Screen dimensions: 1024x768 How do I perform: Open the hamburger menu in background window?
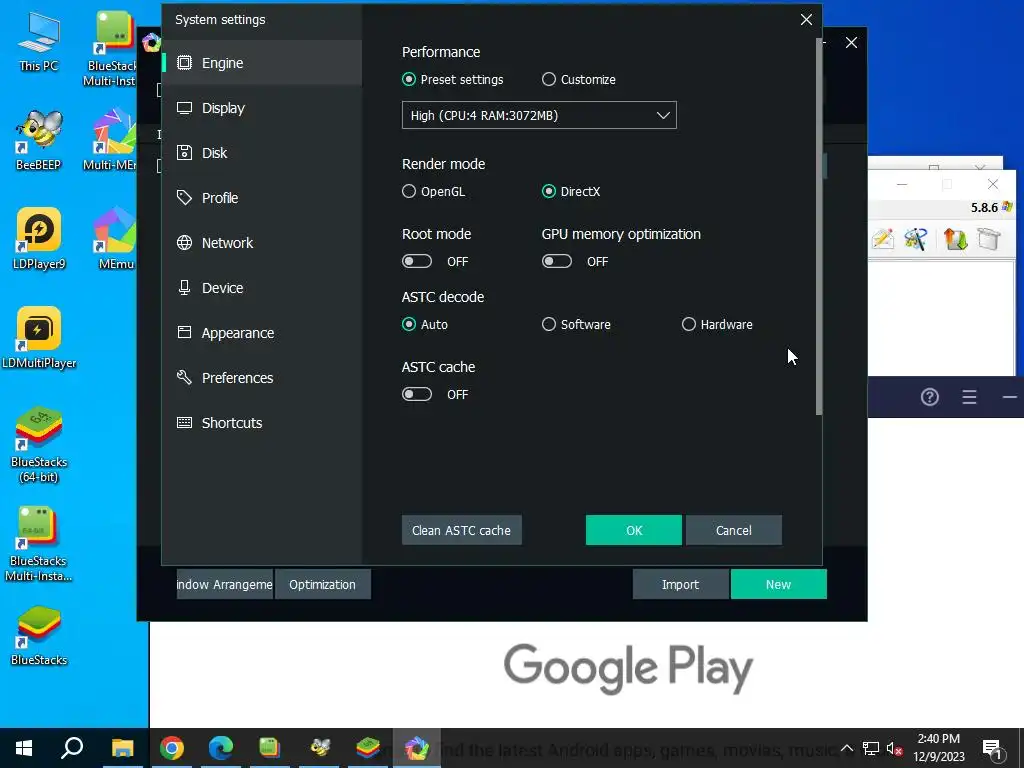tap(969, 396)
